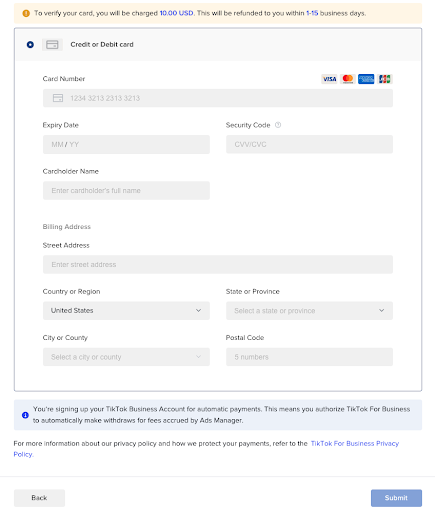Click the Visa card logo
435x512 pixels.
coord(329,79)
